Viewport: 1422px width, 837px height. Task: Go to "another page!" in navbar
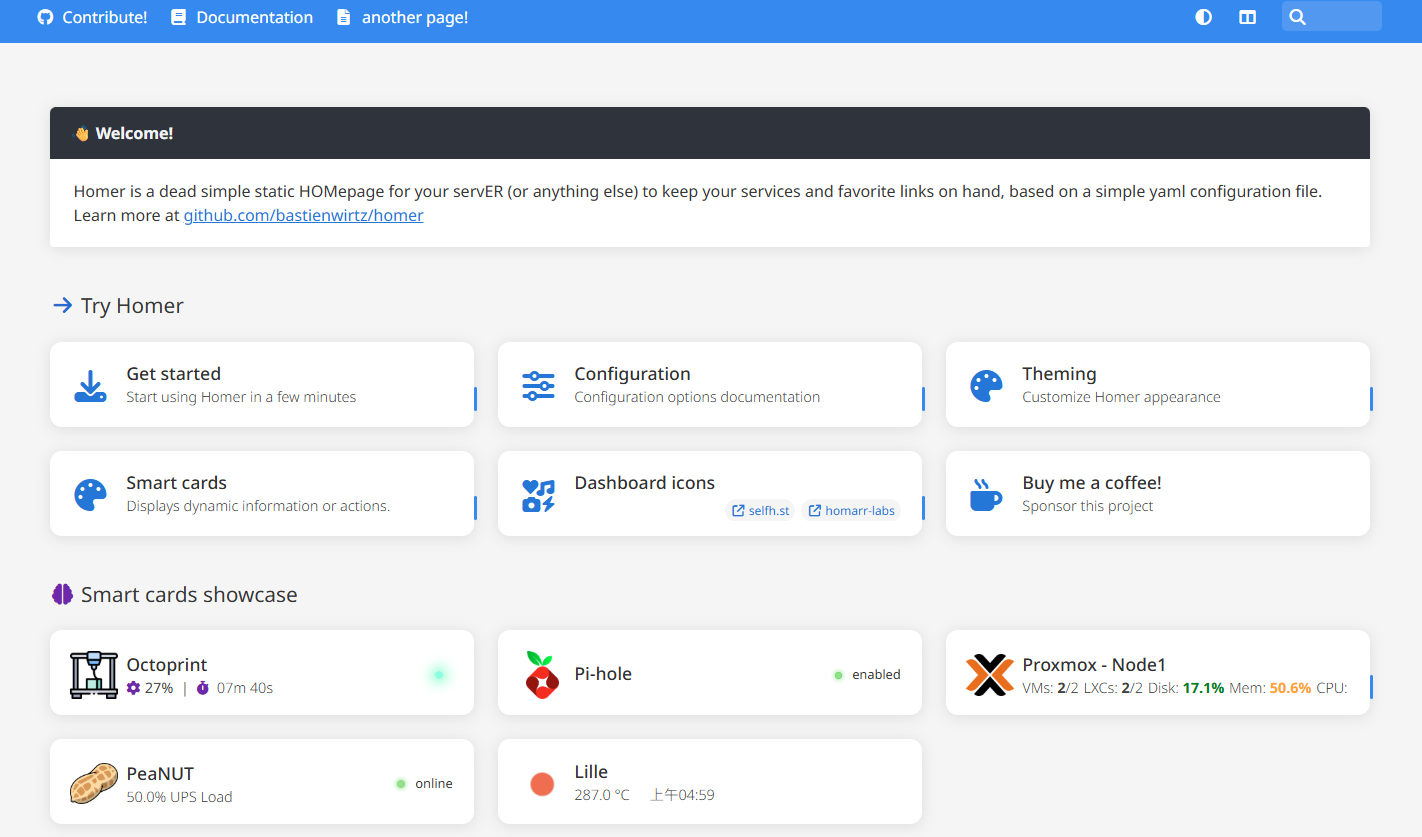coord(402,17)
